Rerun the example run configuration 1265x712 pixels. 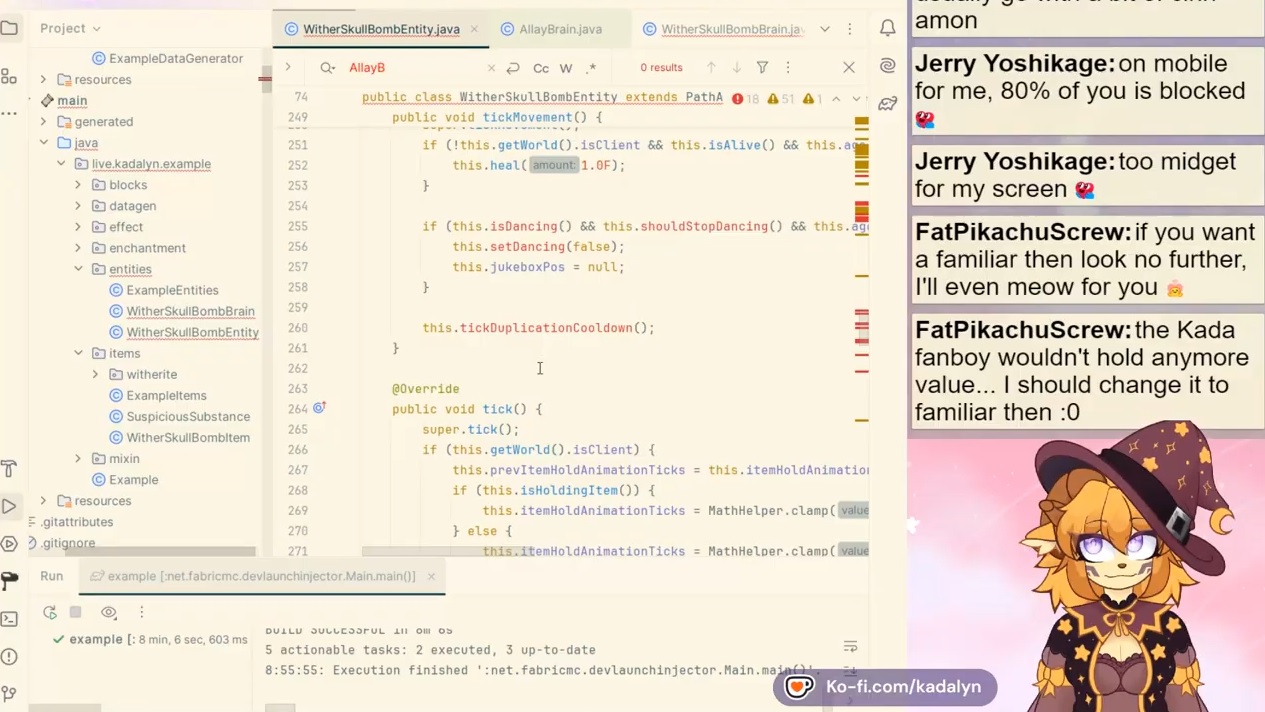(49, 612)
